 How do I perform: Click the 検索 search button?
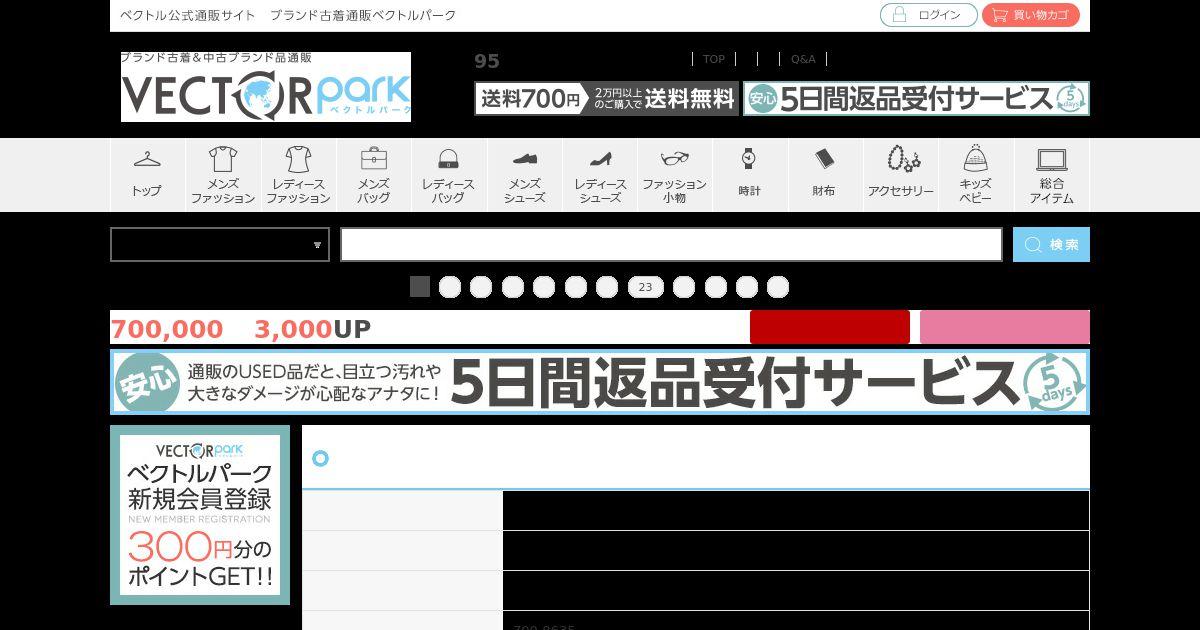point(1051,245)
